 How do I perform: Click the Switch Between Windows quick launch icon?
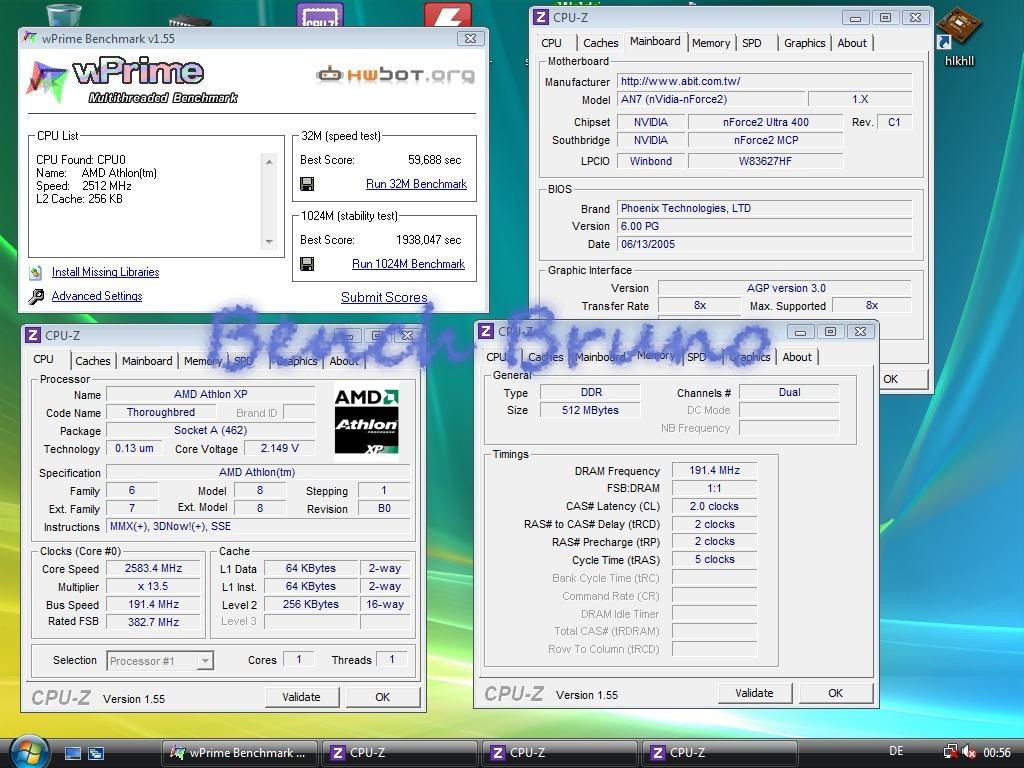coord(96,753)
